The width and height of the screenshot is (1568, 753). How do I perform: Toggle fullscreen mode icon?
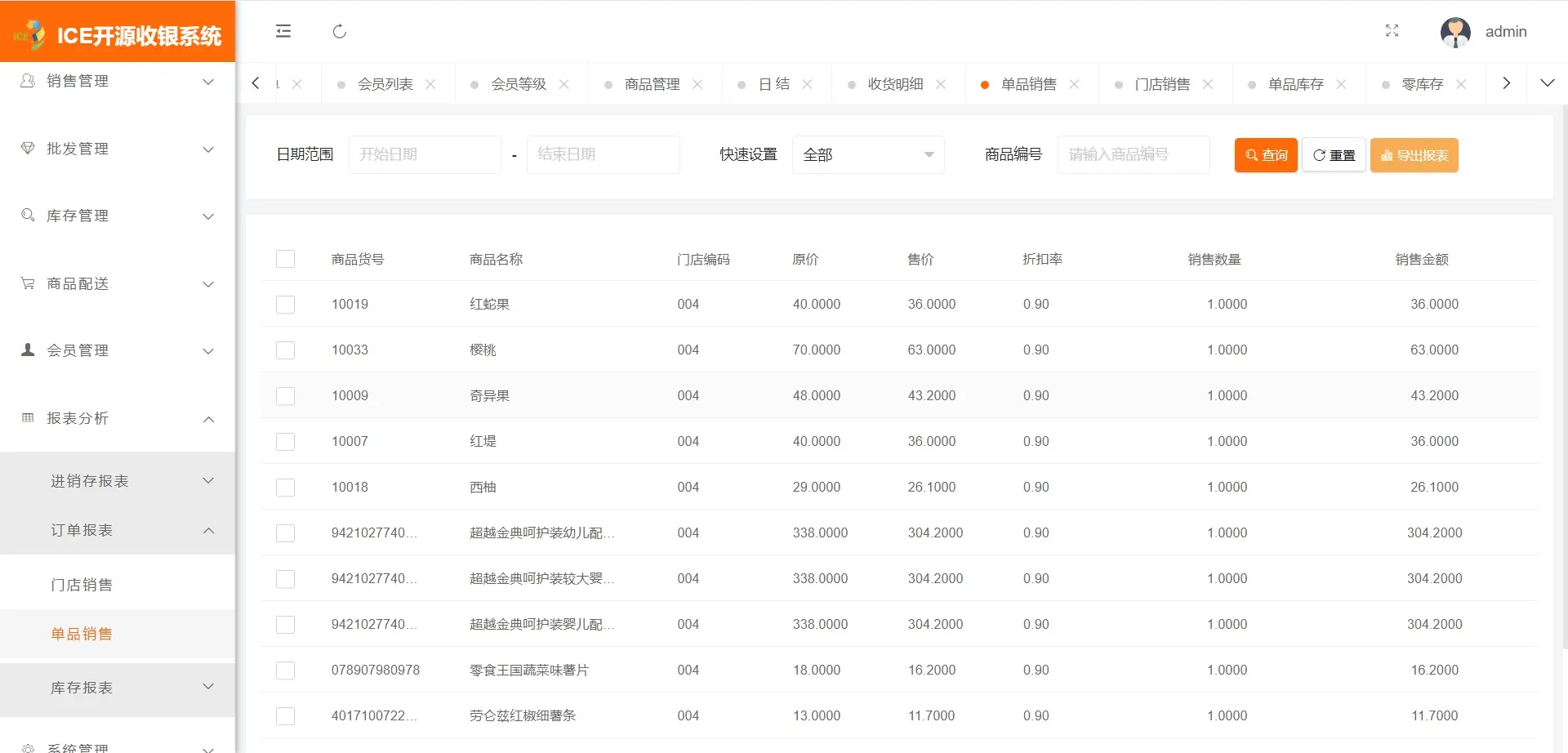click(x=1392, y=31)
